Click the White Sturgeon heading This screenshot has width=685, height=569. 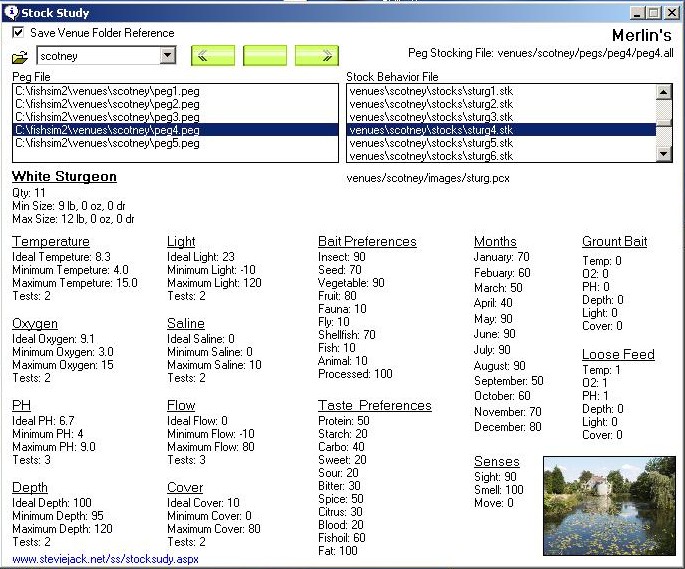point(64,177)
